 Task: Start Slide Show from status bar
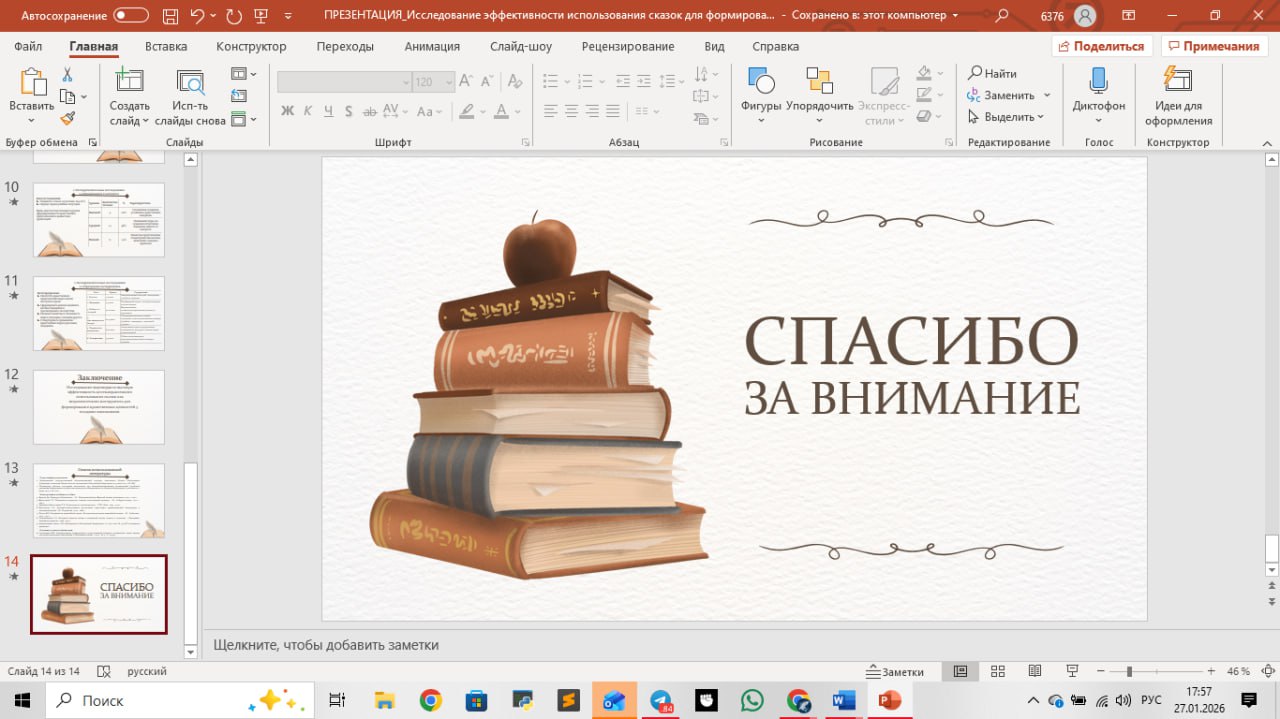(1072, 671)
